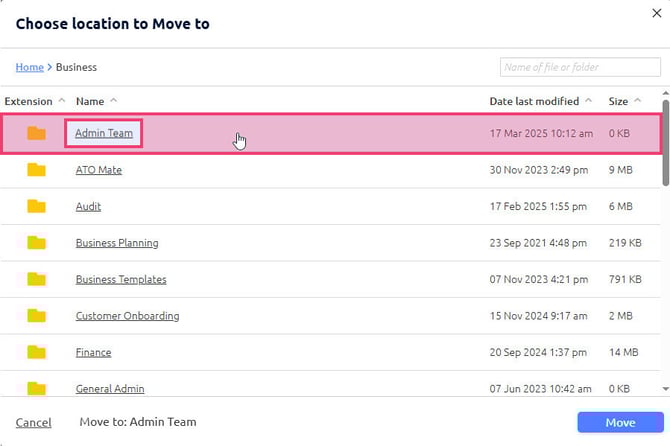This screenshot has height=446, width=670.
Task: Sort by Date last modified arrow
Action: (588, 100)
